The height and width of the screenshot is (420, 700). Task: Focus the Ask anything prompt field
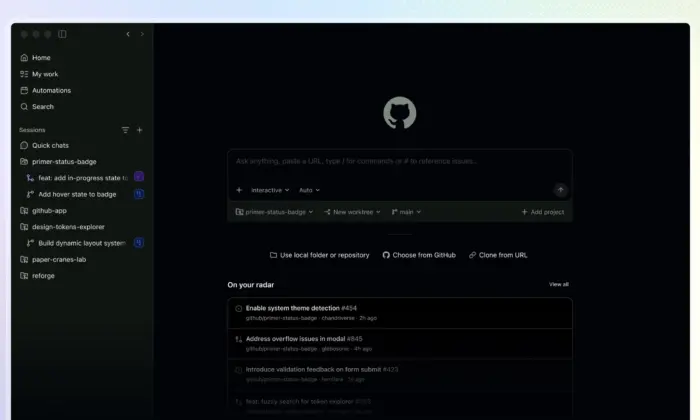pos(400,161)
